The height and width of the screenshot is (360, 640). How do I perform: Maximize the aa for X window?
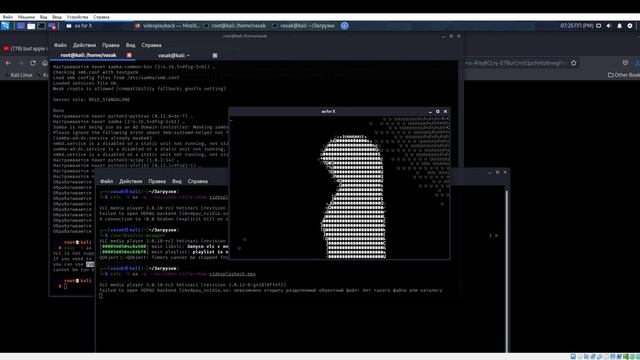tap(438, 111)
